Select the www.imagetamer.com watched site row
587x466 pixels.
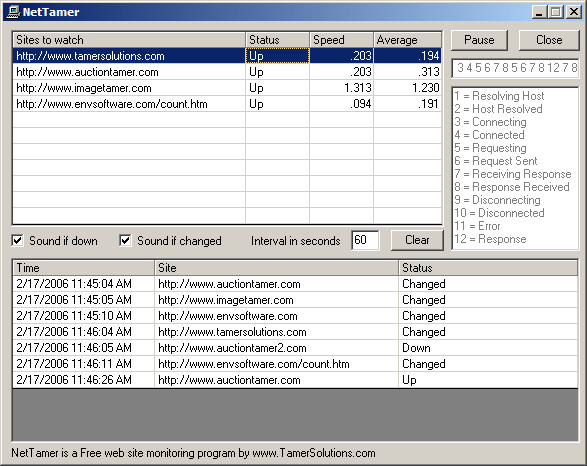227,88
